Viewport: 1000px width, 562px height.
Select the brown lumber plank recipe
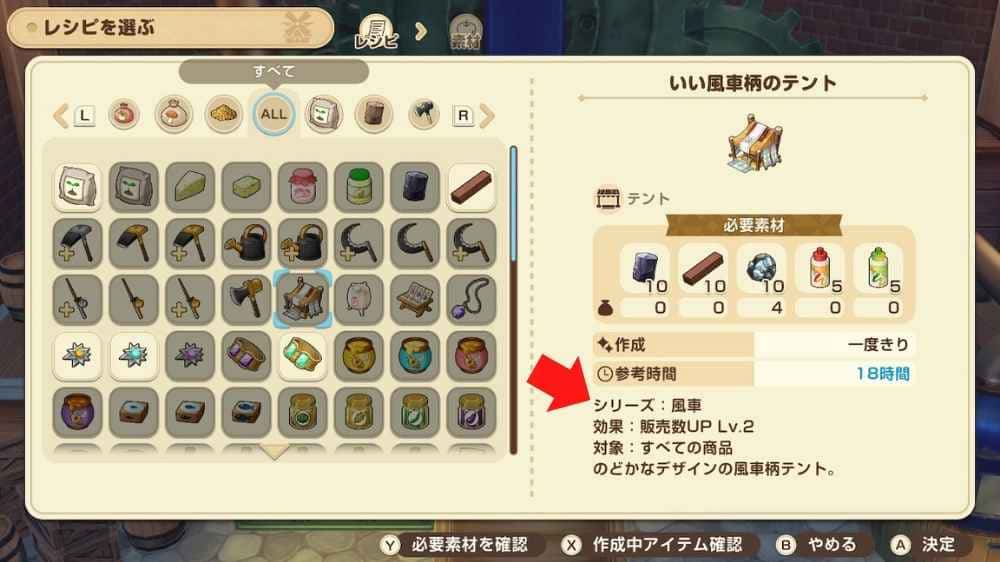tap(471, 187)
